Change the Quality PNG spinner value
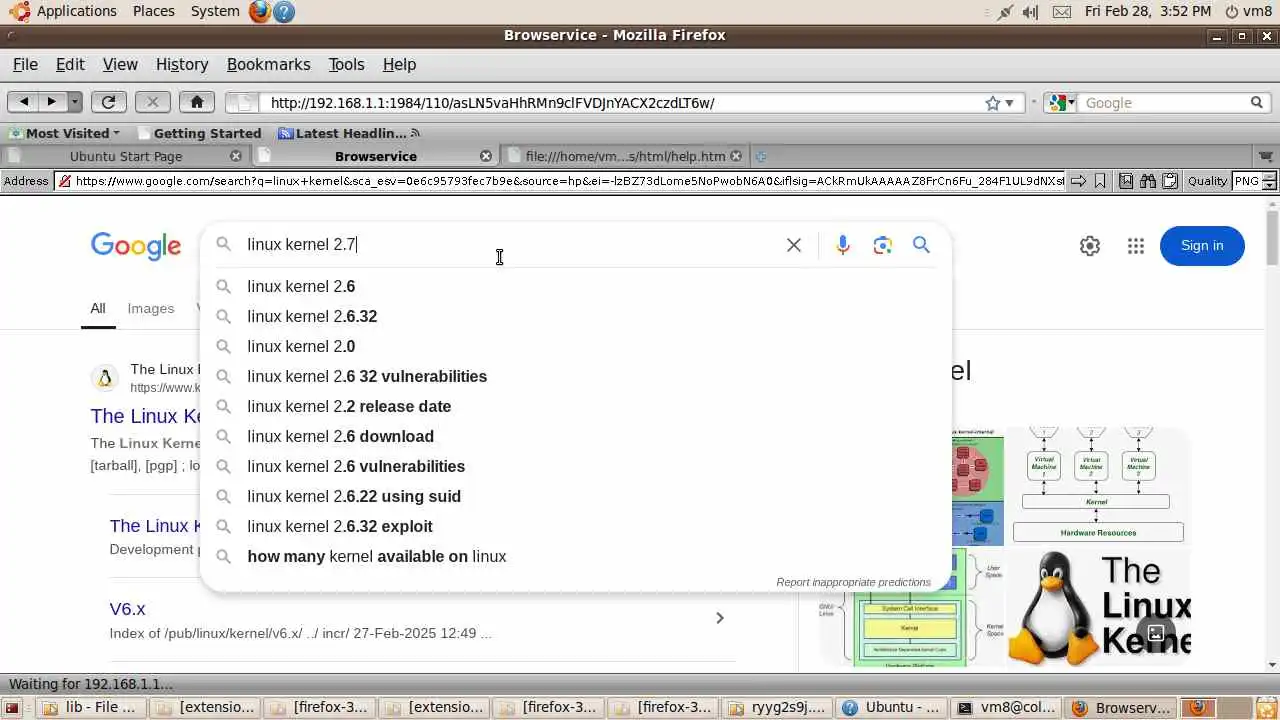This screenshot has height=720, width=1280. tap(1270, 181)
